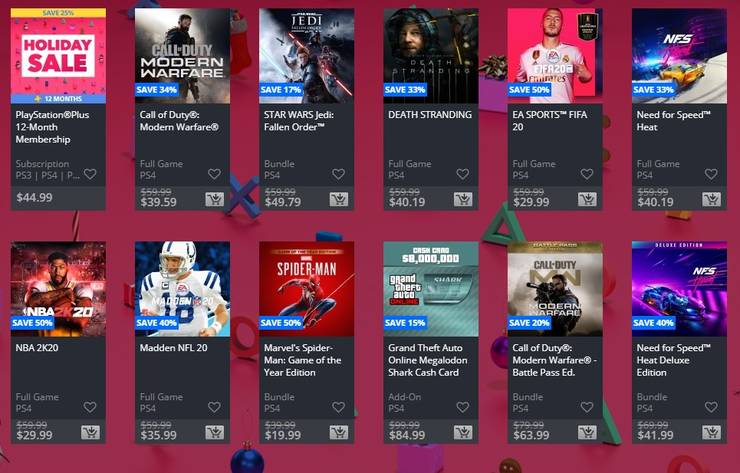Open the Spider-Man cover art
This screenshot has height=473, width=740.
coord(307,289)
